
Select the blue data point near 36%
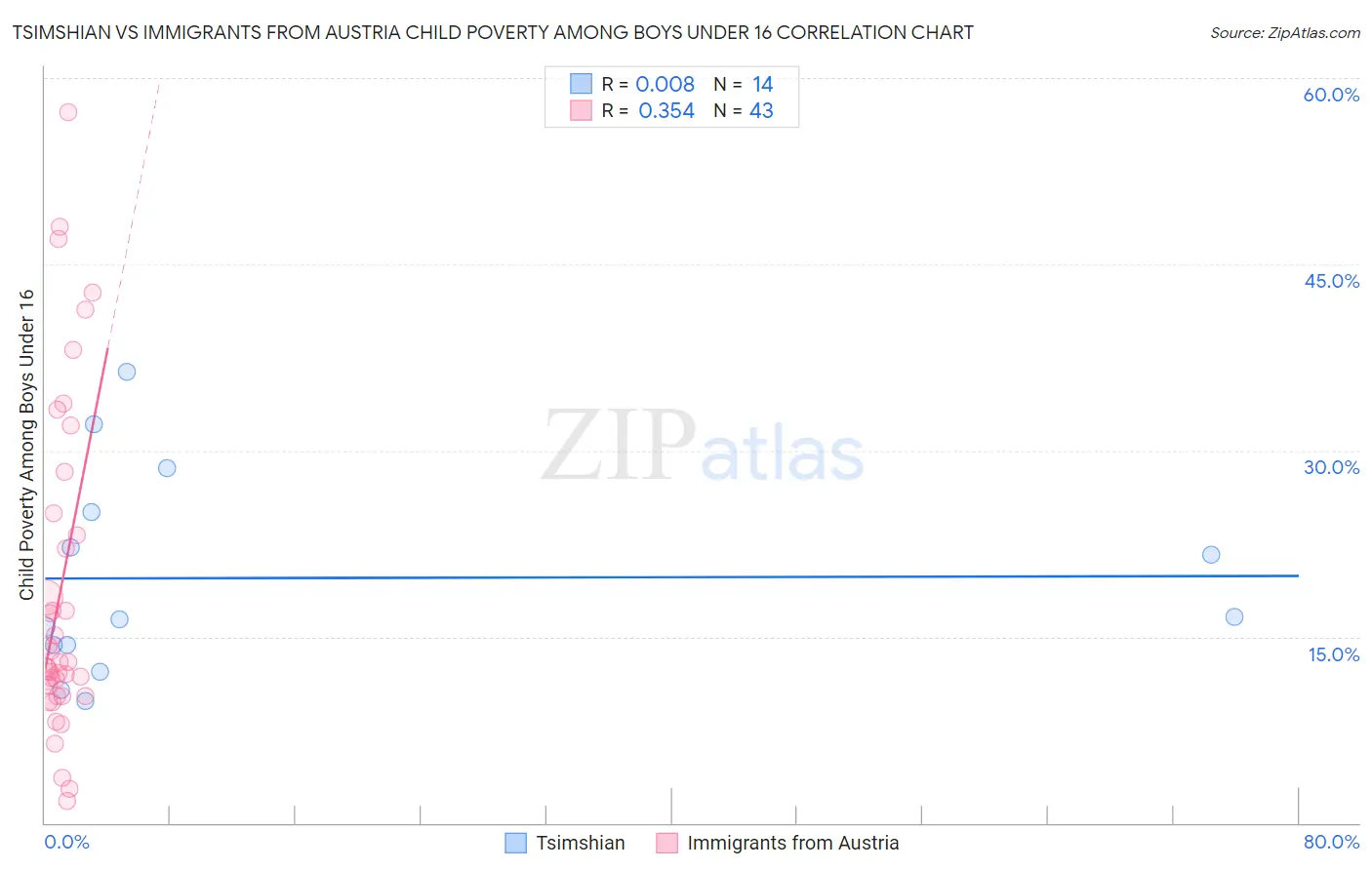point(127,372)
